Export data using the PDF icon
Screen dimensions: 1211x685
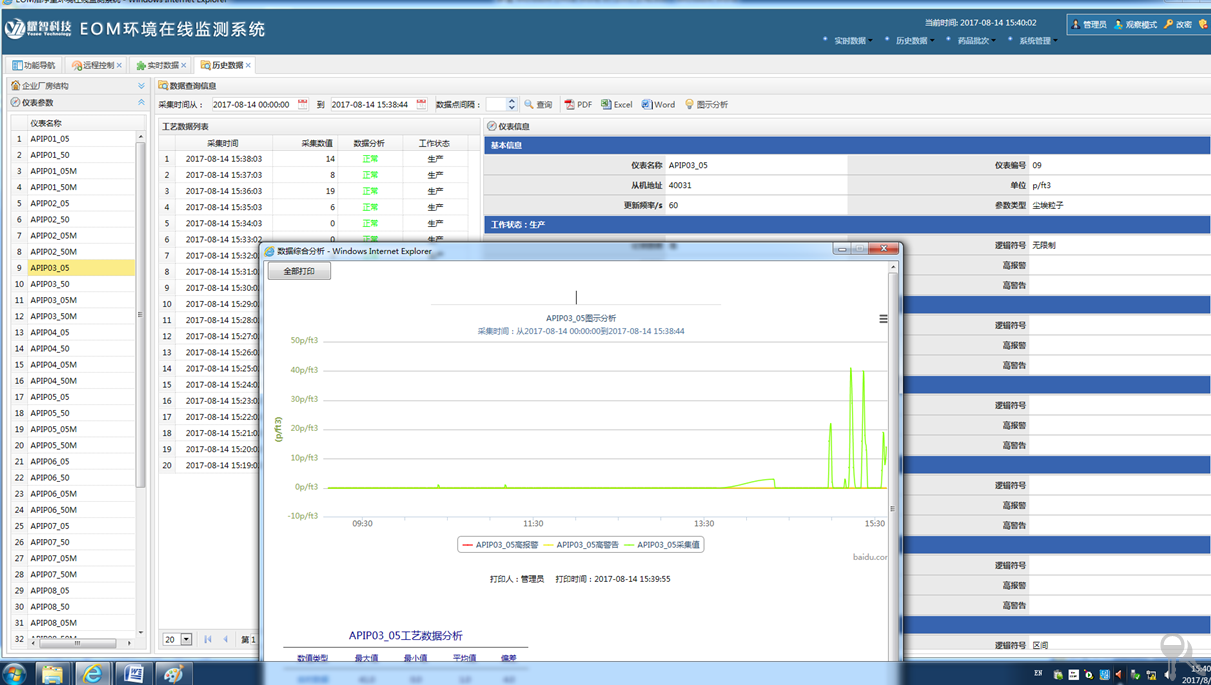click(x=569, y=104)
